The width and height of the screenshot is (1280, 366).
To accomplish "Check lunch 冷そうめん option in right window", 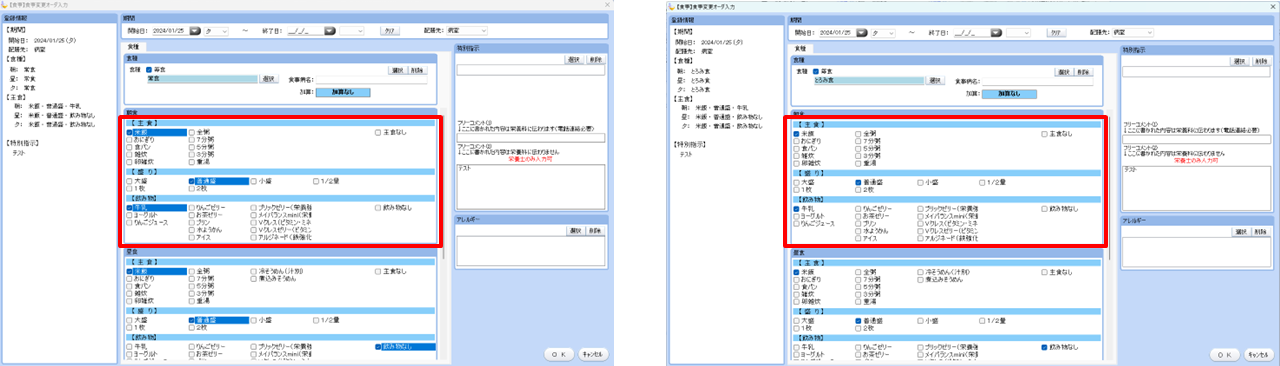I will (x=921, y=272).
